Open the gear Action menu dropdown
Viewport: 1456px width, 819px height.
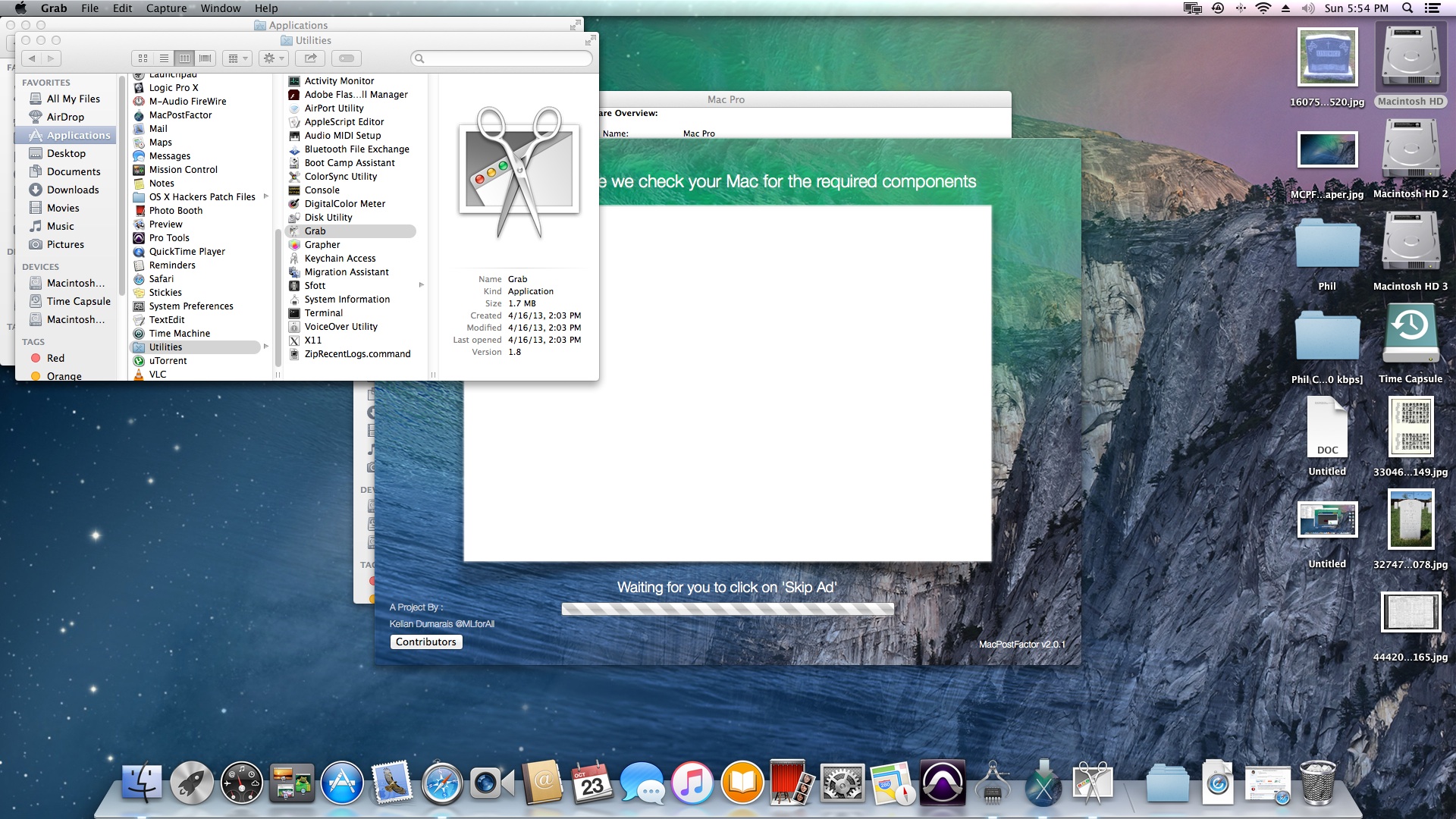click(x=273, y=58)
